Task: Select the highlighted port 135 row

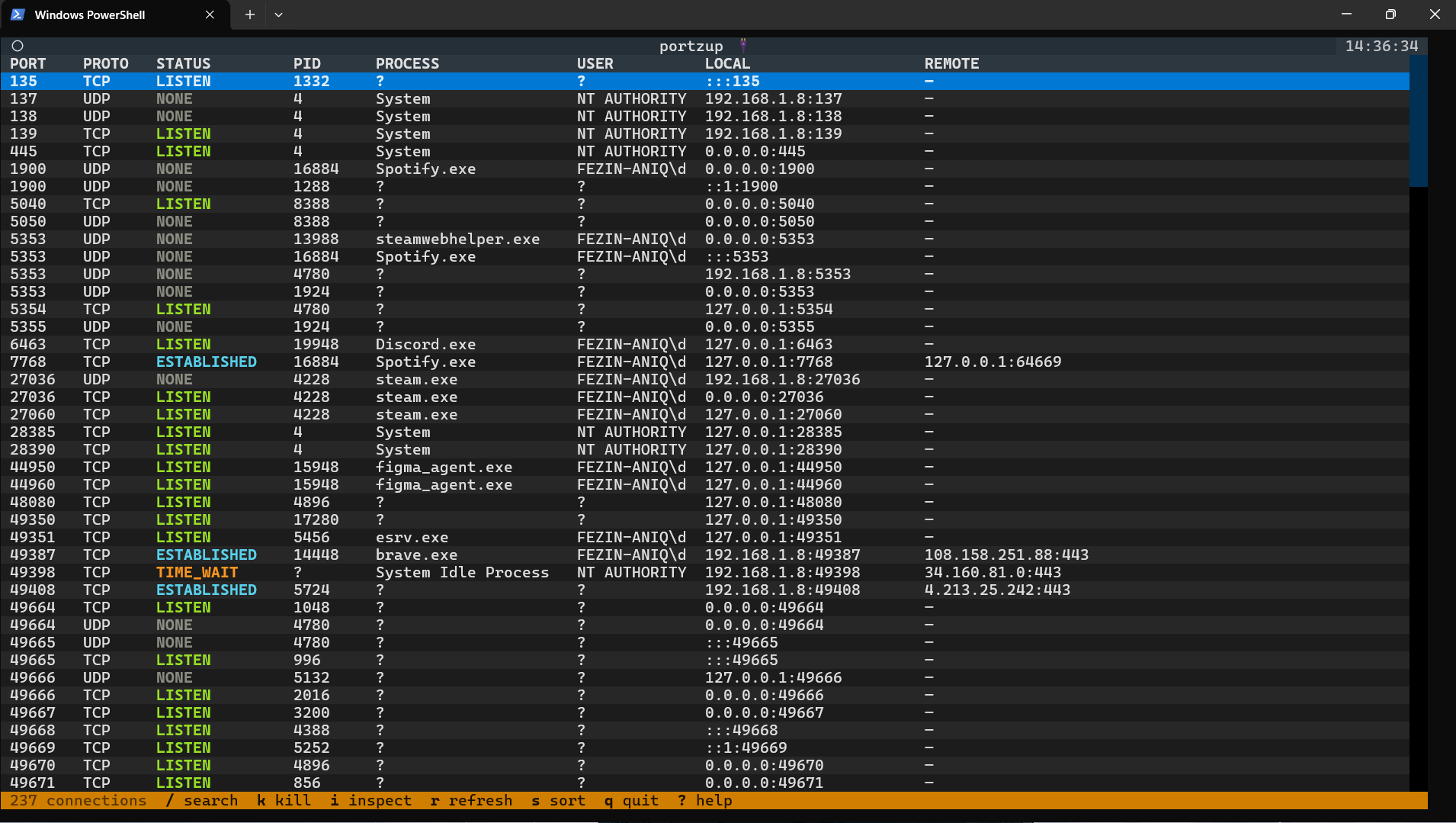Action: point(705,82)
